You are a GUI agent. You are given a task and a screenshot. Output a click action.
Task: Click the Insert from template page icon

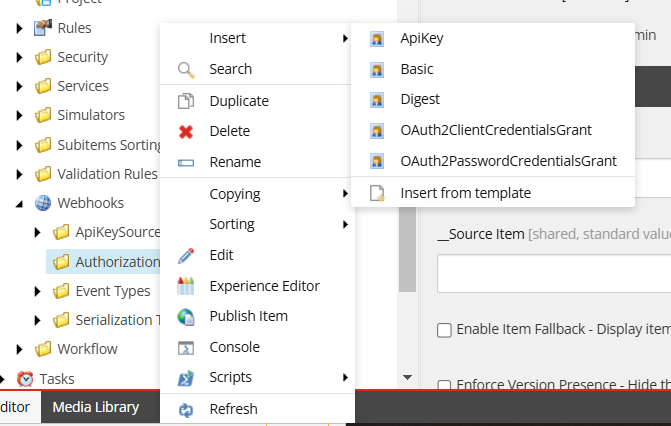click(377, 193)
